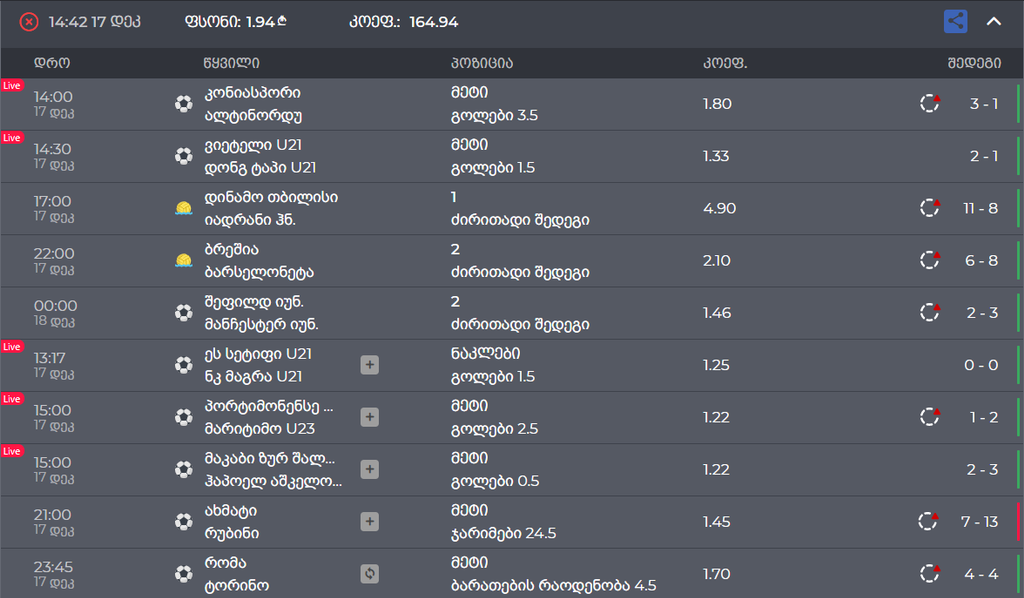Image resolution: width=1024 pixels, height=598 pixels.
Task: Click odds value 4.90
Action: [x=719, y=208]
